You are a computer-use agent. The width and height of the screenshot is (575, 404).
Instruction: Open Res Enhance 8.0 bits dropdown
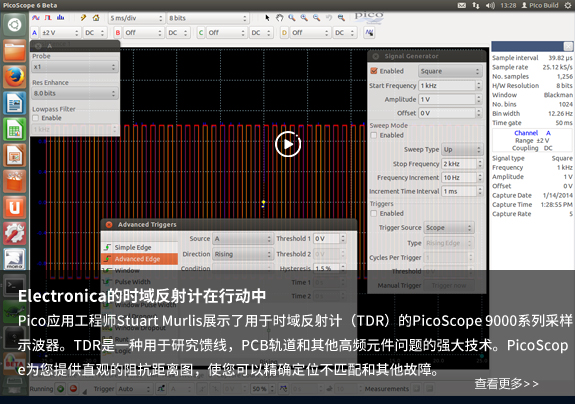coord(74,93)
